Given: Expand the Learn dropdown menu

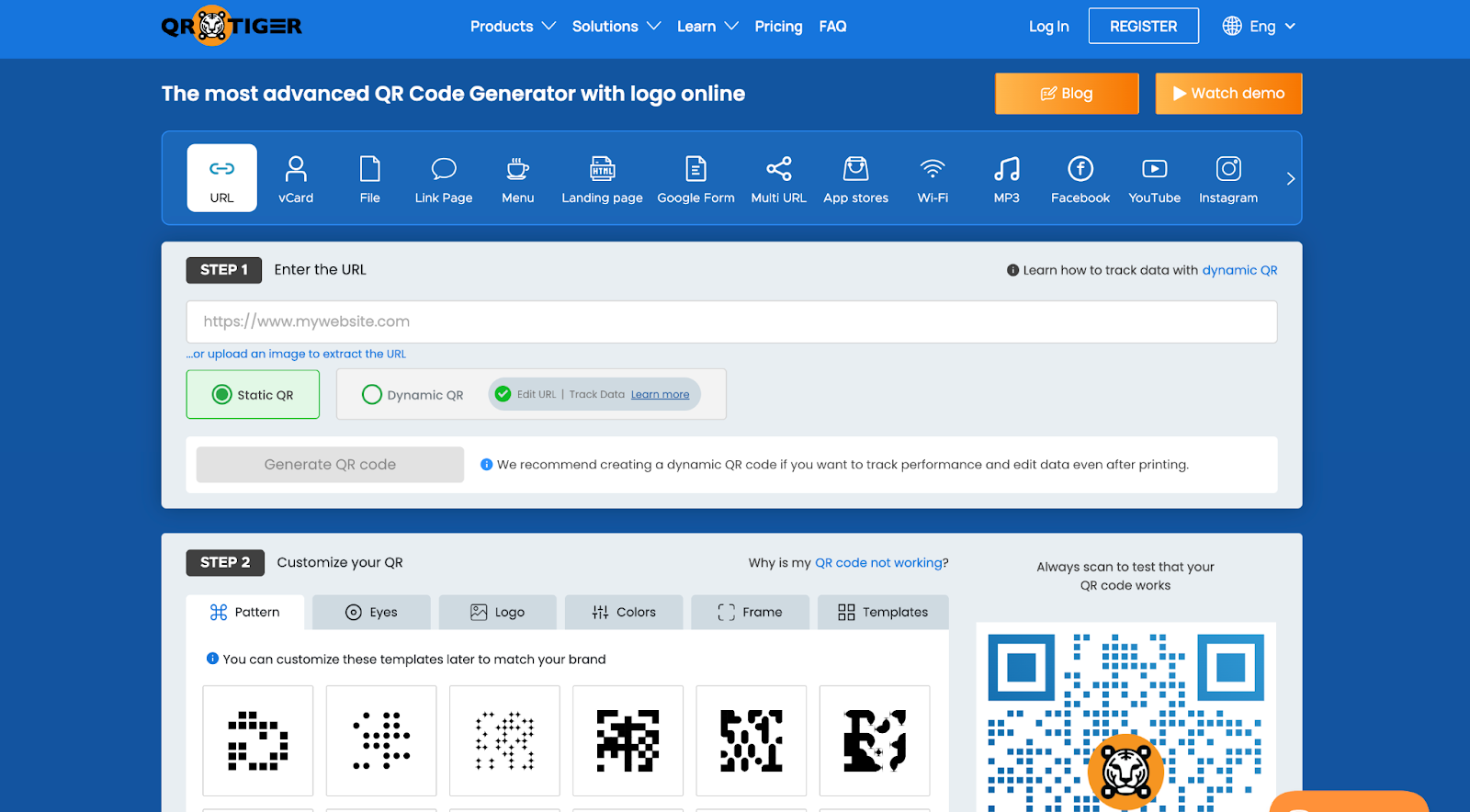Looking at the screenshot, I should click(x=707, y=27).
